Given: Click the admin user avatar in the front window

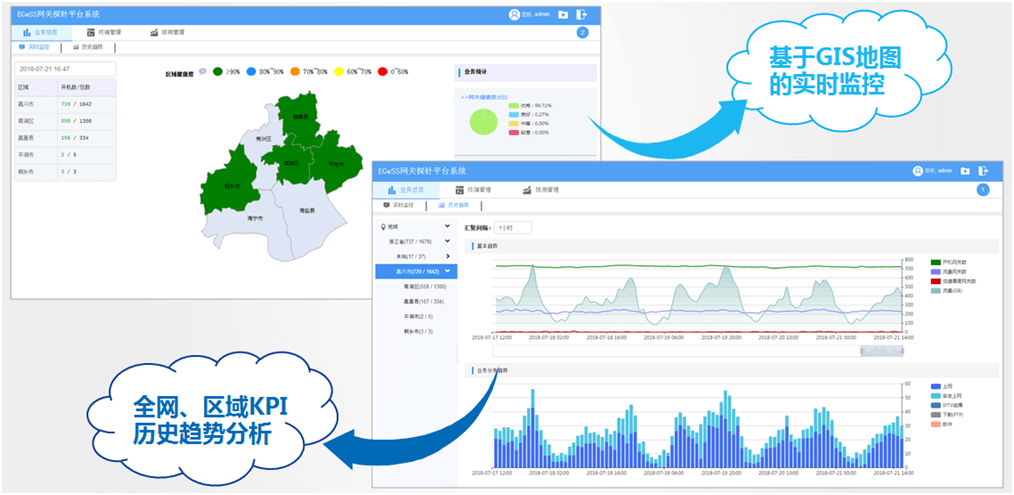Looking at the screenshot, I should [x=918, y=171].
